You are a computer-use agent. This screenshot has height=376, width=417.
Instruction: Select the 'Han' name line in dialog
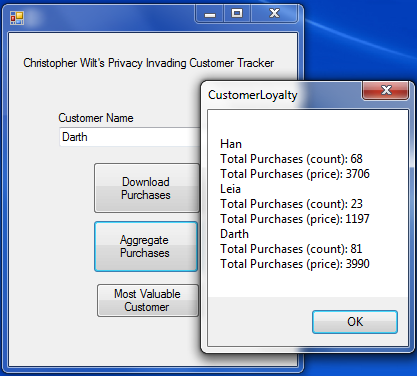231,144
